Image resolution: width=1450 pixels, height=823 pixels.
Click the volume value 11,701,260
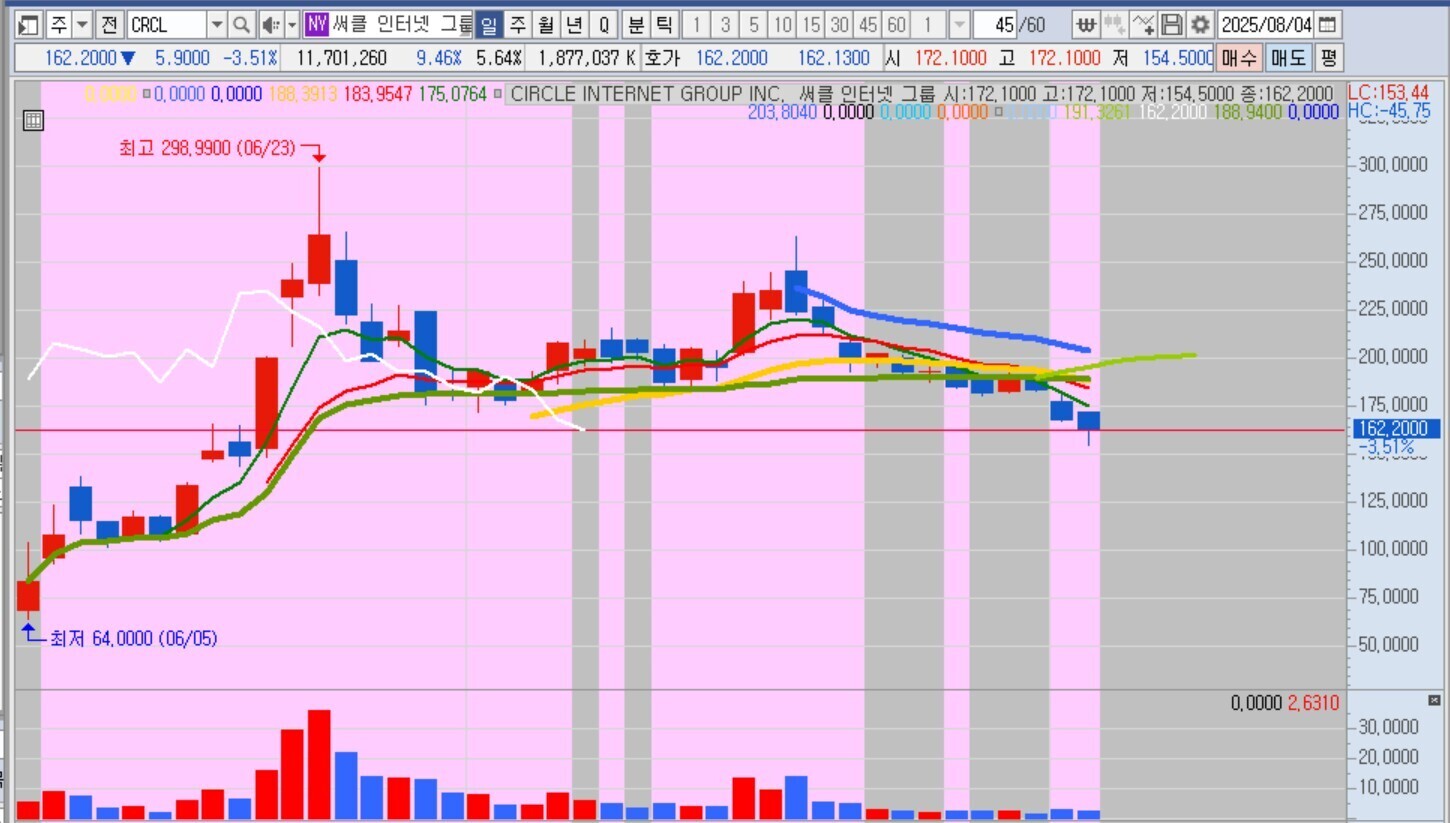(340, 58)
